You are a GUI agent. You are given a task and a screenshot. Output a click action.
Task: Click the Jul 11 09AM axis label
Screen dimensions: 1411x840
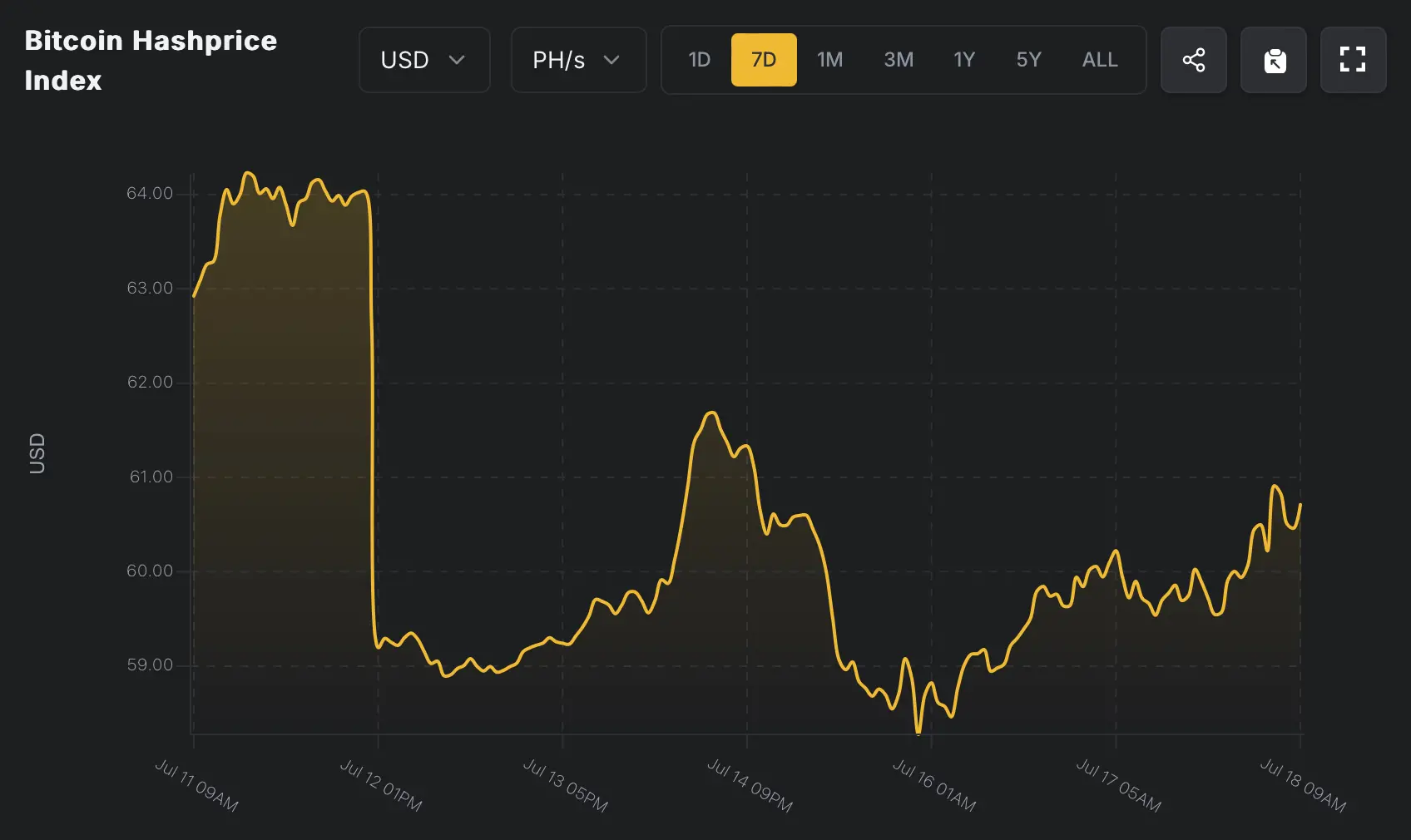click(197, 785)
